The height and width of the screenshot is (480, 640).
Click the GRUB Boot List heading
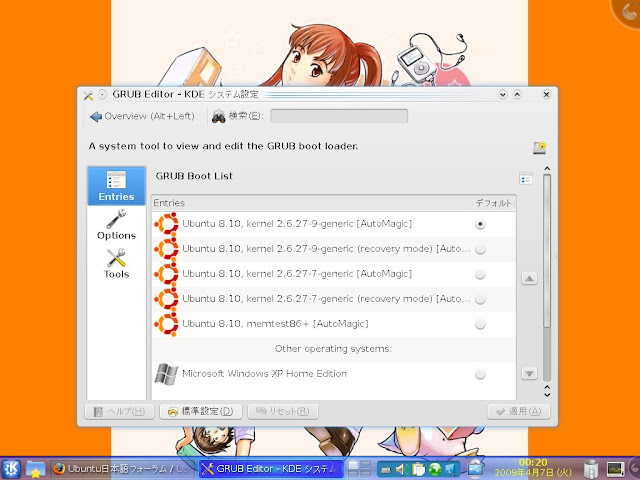(x=194, y=176)
